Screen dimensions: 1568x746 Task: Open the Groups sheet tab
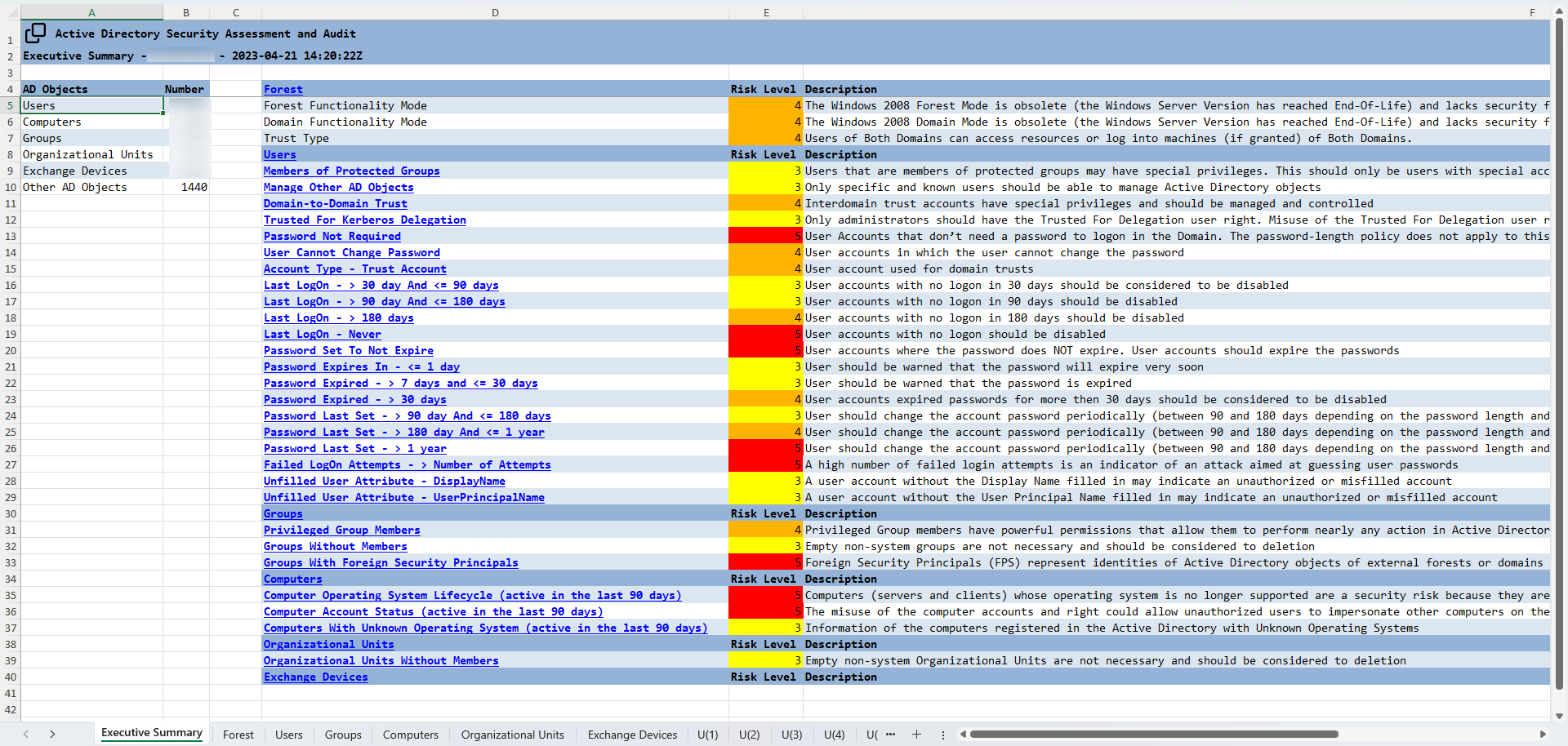point(343,735)
